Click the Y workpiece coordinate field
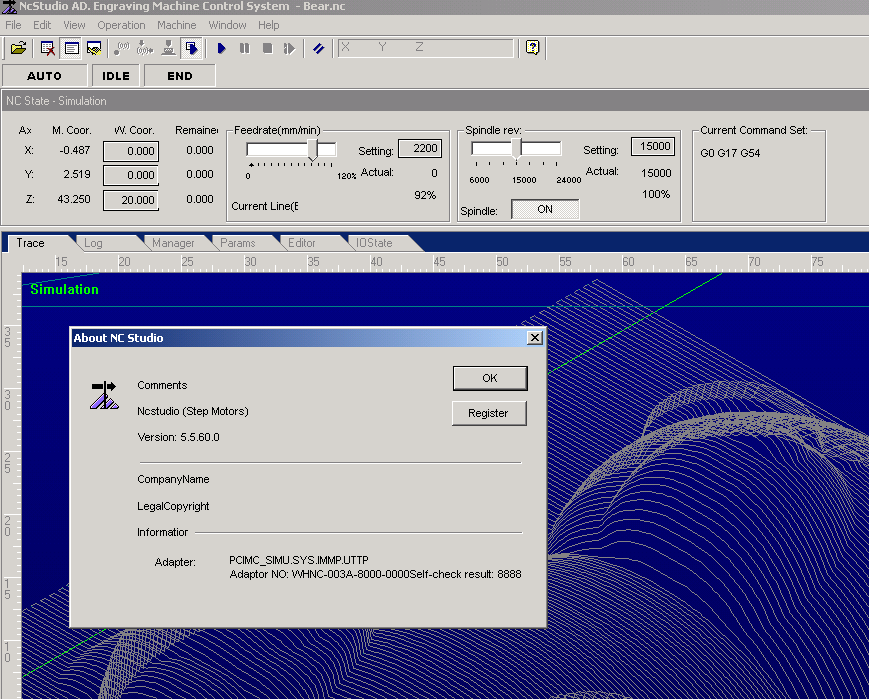 click(131, 175)
